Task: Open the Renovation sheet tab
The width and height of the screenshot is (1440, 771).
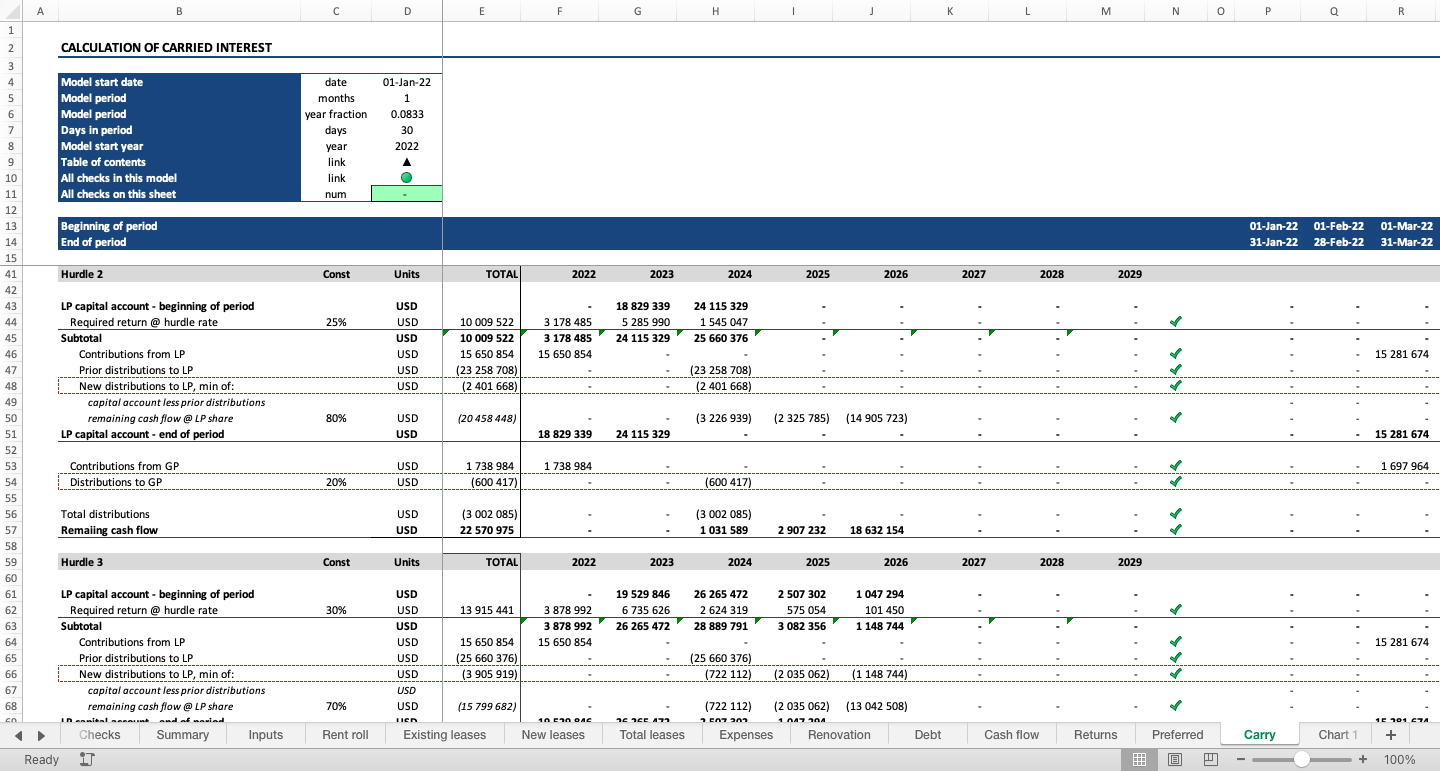Action: coord(838,734)
